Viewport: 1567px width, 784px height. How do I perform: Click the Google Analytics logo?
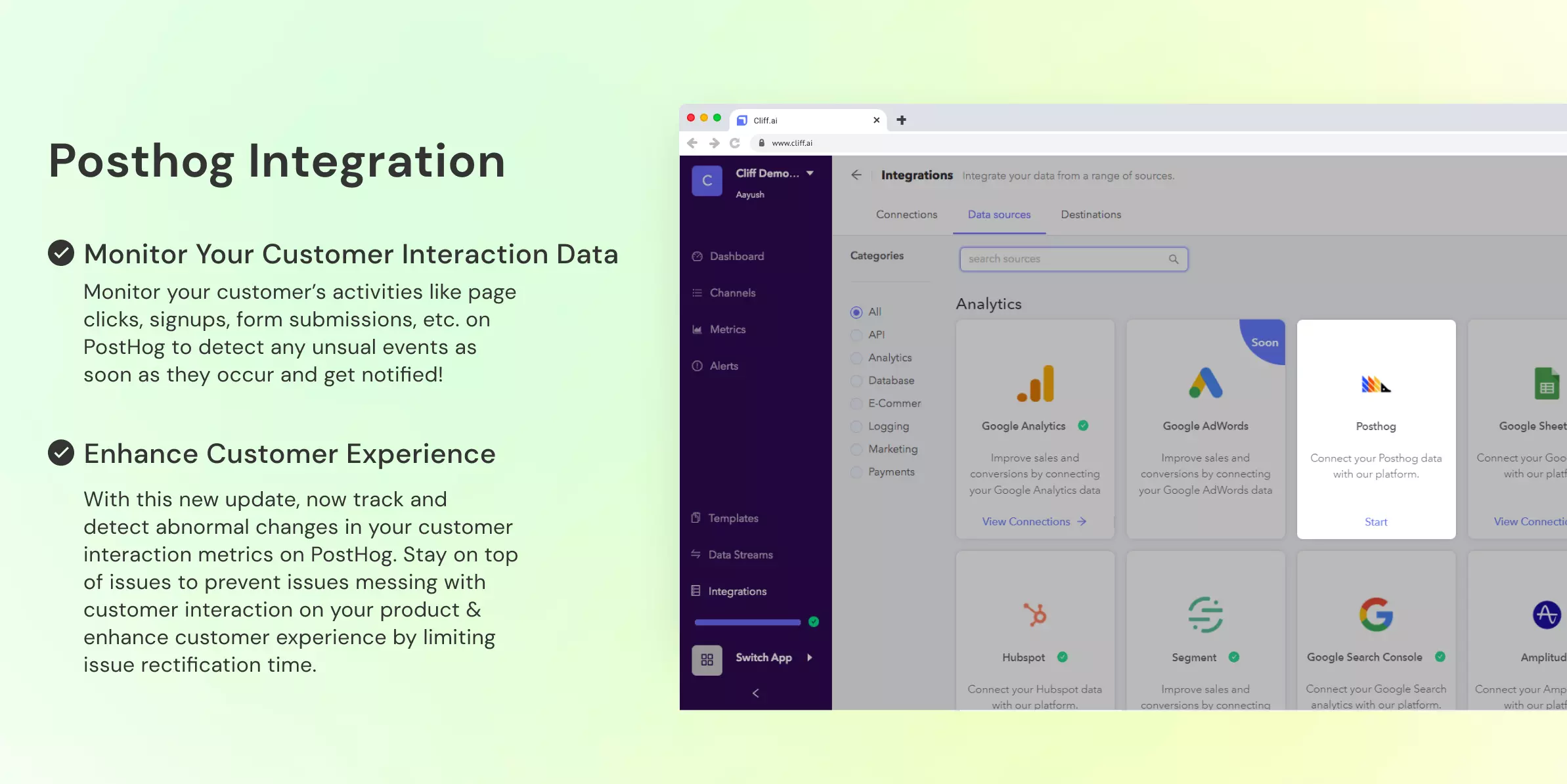pos(1035,383)
